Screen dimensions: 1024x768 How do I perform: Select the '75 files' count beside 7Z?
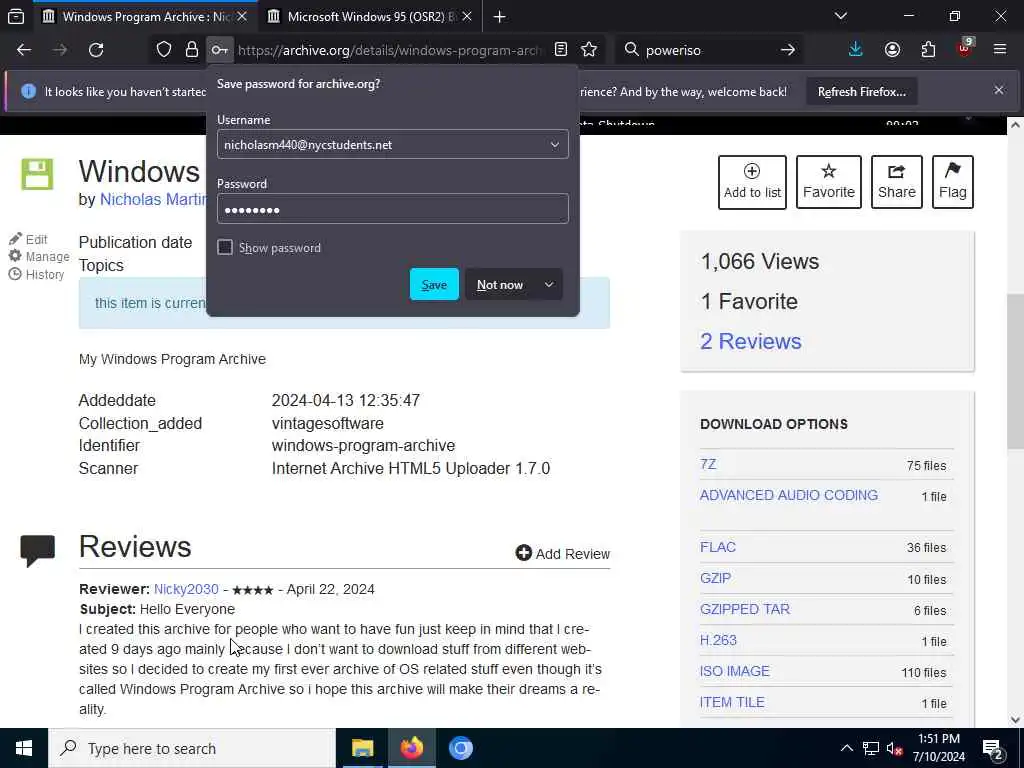(x=926, y=466)
